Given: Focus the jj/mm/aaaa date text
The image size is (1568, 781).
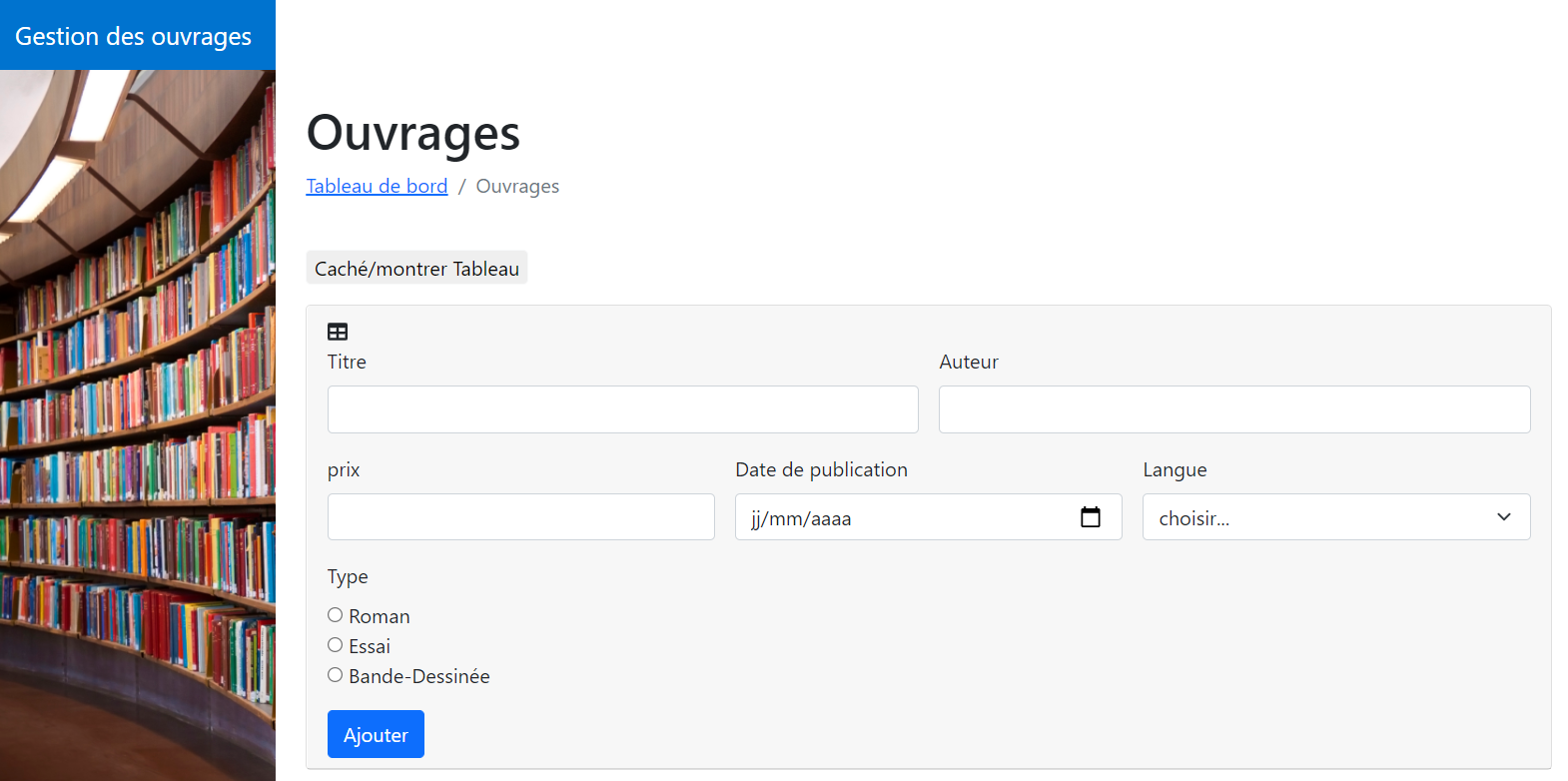Looking at the screenshot, I should [801, 518].
